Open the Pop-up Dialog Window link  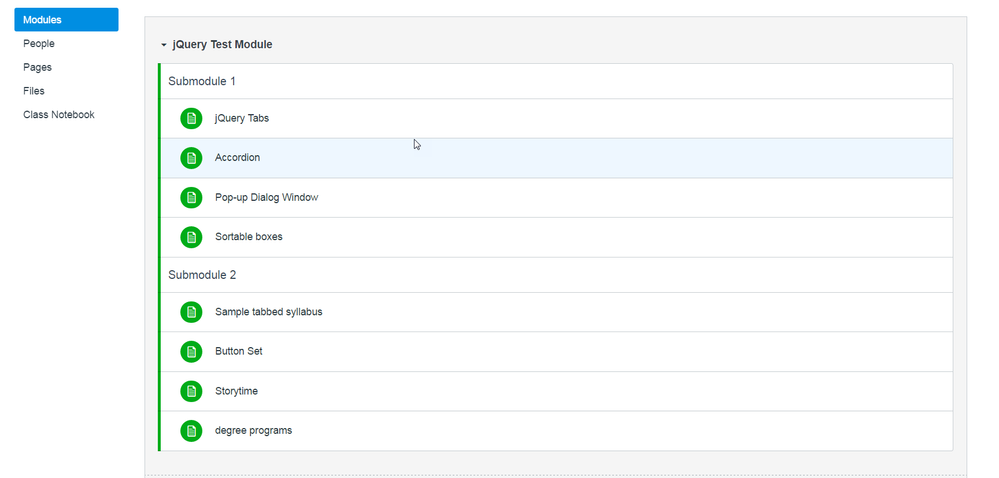pyautogui.click(x=266, y=198)
